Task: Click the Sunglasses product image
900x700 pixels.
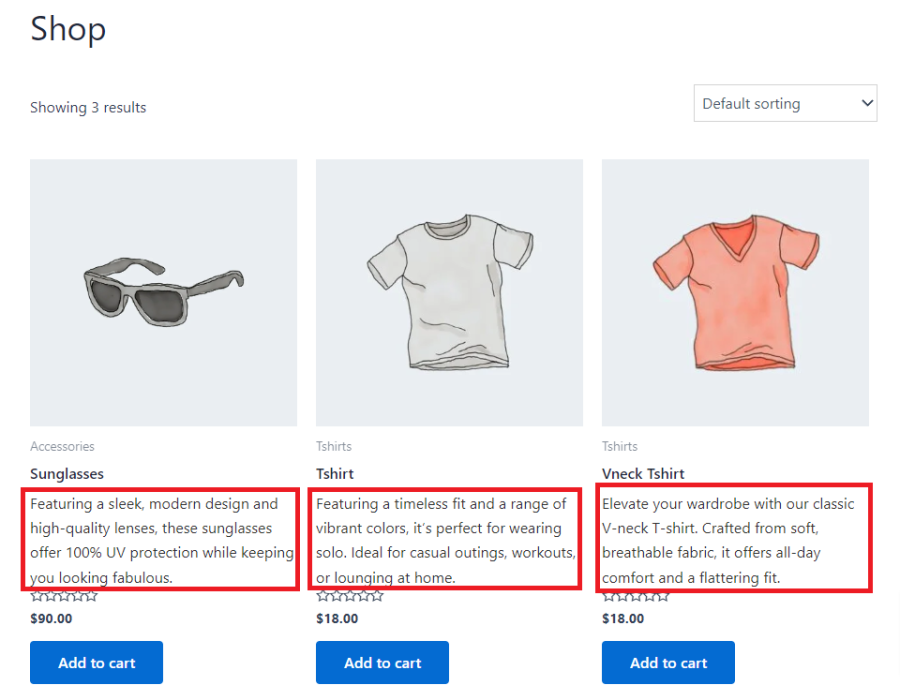Action: (163, 292)
